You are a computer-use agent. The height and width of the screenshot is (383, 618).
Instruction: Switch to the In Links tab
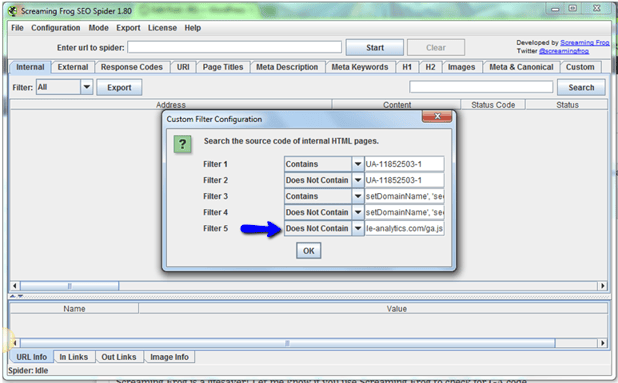tap(74, 357)
